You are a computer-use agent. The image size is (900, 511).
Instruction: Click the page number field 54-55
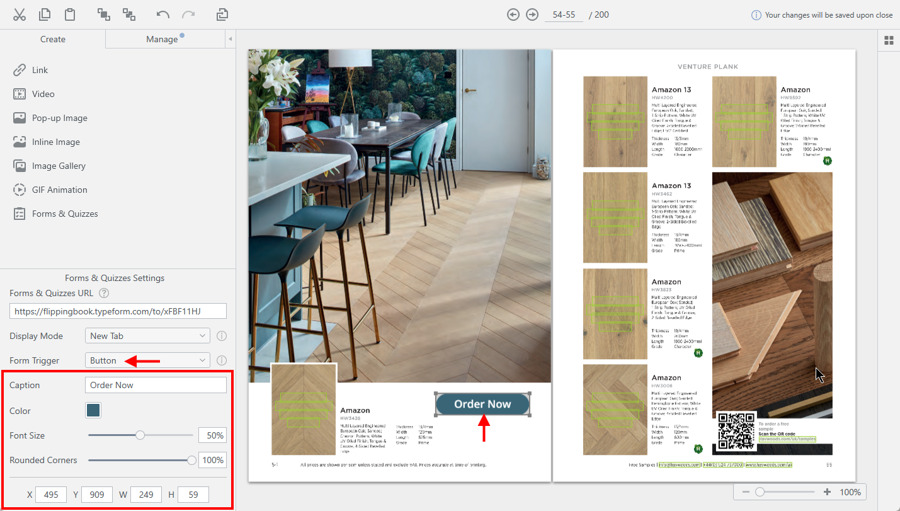pyautogui.click(x=564, y=15)
